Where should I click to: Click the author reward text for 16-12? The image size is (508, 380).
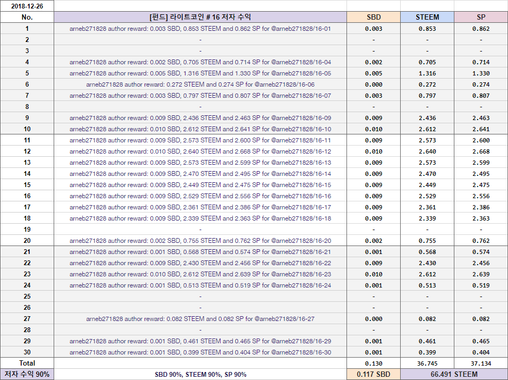[200, 151]
